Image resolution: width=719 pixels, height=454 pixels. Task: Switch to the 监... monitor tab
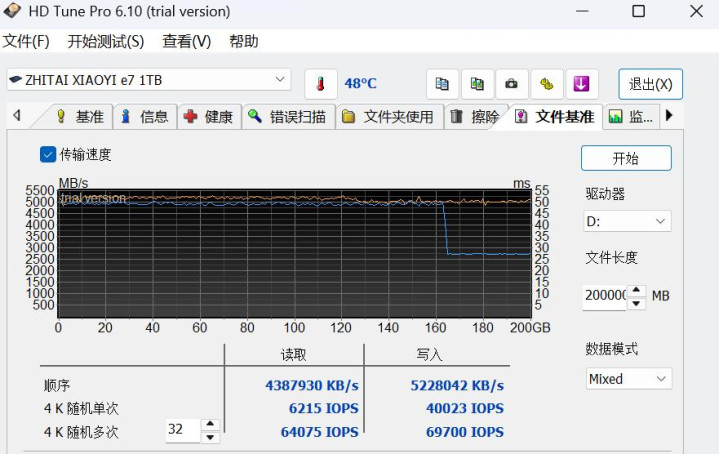(631, 116)
